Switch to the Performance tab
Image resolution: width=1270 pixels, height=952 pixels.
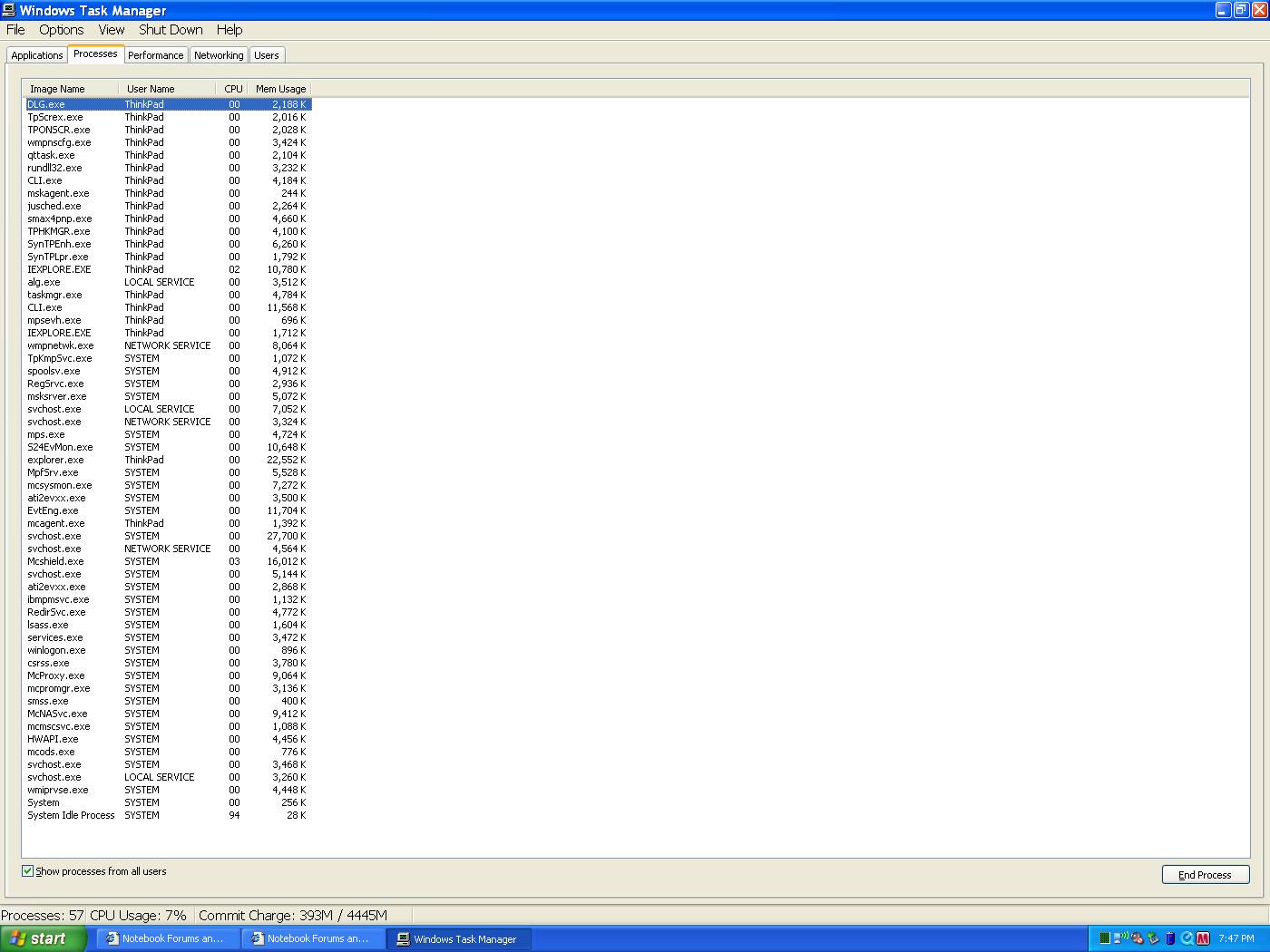156,55
